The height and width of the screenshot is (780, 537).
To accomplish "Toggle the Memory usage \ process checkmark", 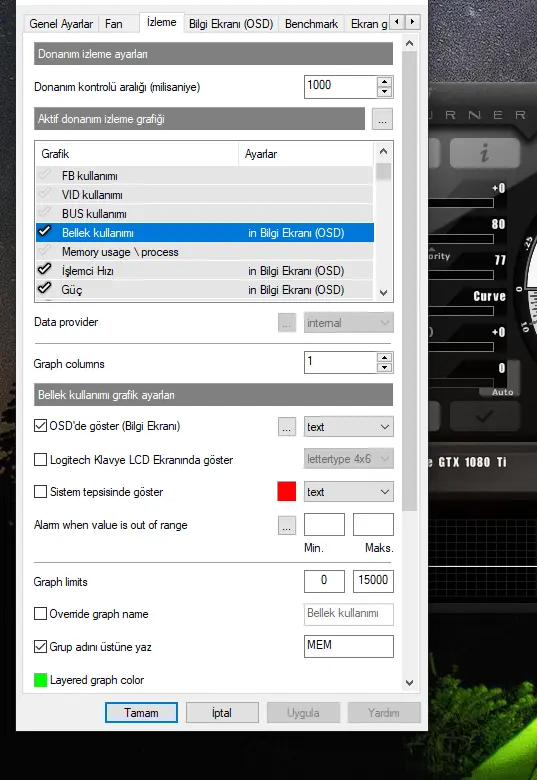I will point(45,250).
